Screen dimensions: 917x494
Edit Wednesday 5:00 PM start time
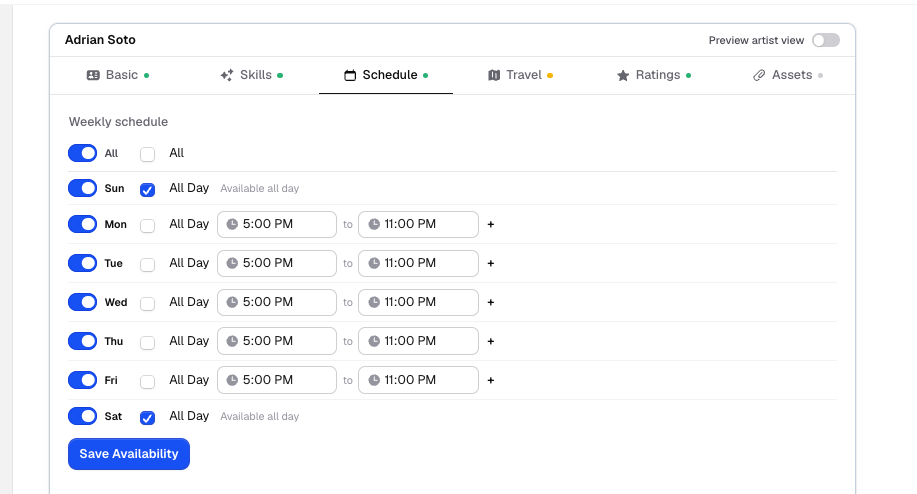click(x=277, y=302)
